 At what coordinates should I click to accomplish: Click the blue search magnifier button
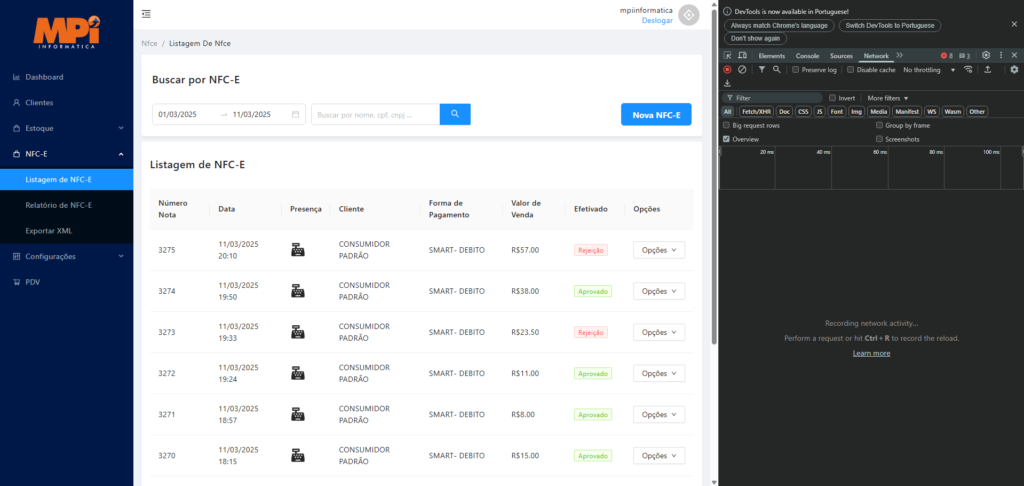(x=455, y=114)
